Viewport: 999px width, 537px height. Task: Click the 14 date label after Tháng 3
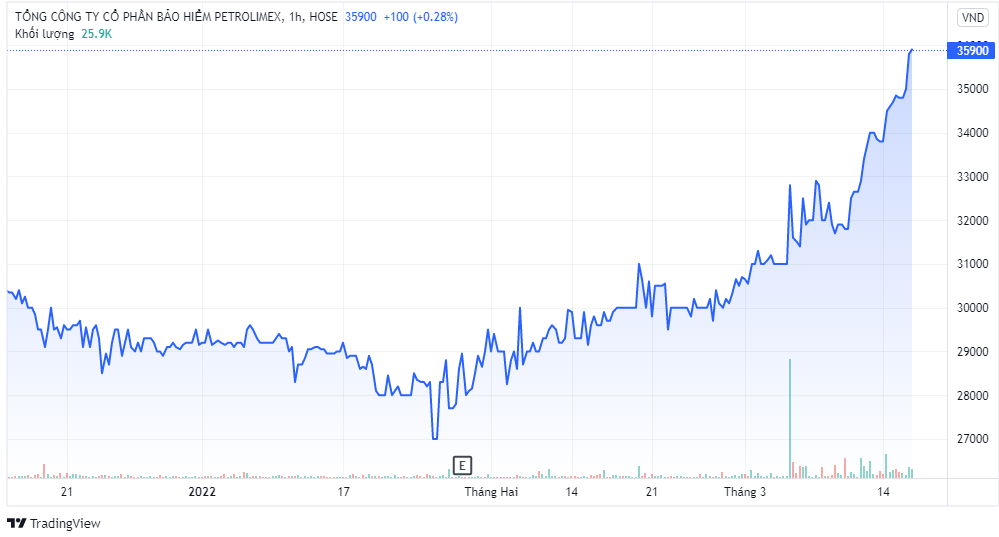[x=883, y=492]
